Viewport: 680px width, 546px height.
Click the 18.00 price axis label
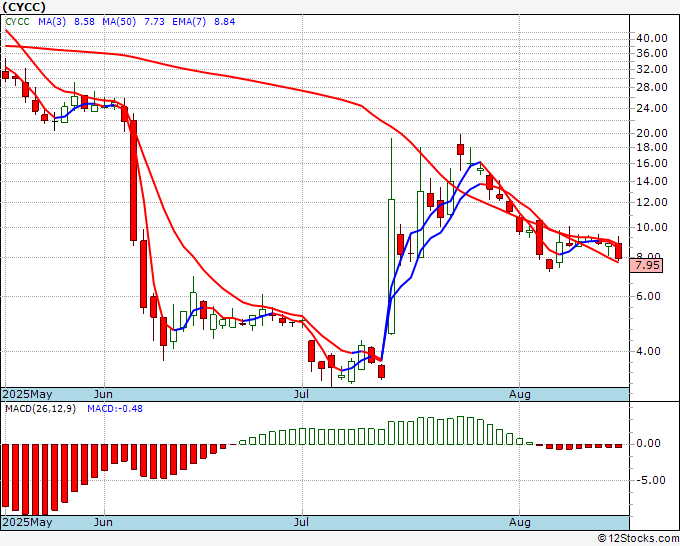(x=651, y=147)
